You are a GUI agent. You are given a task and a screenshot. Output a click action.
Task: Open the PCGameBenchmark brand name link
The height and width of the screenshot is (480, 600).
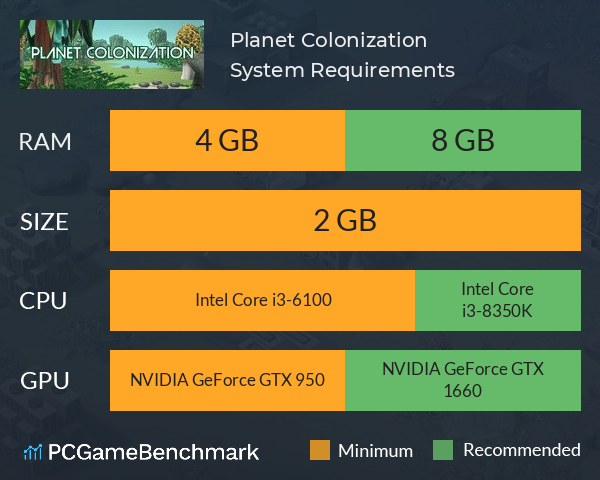(x=153, y=452)
